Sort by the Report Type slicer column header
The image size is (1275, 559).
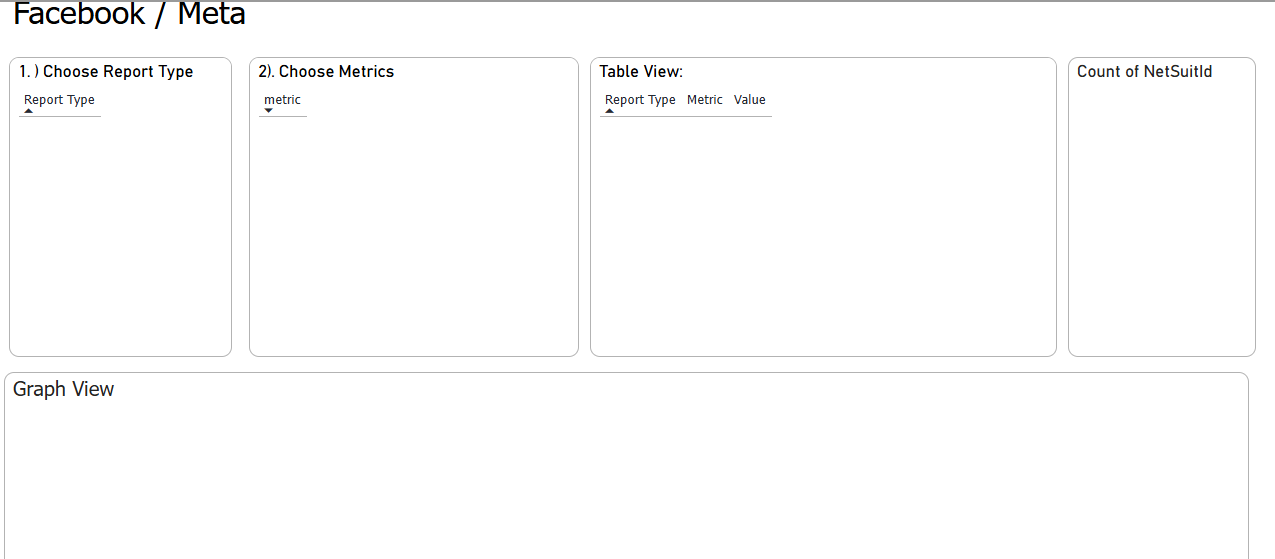59,100
